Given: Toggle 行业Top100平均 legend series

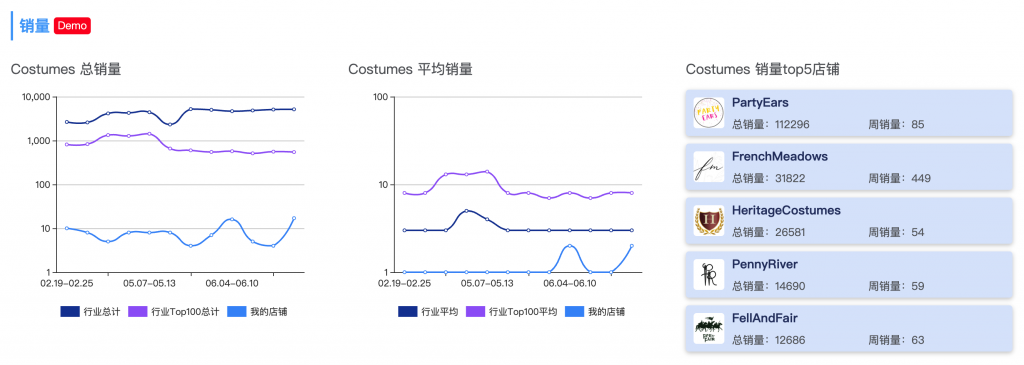Looking at the screenshot, I should [x=511, y=312].
